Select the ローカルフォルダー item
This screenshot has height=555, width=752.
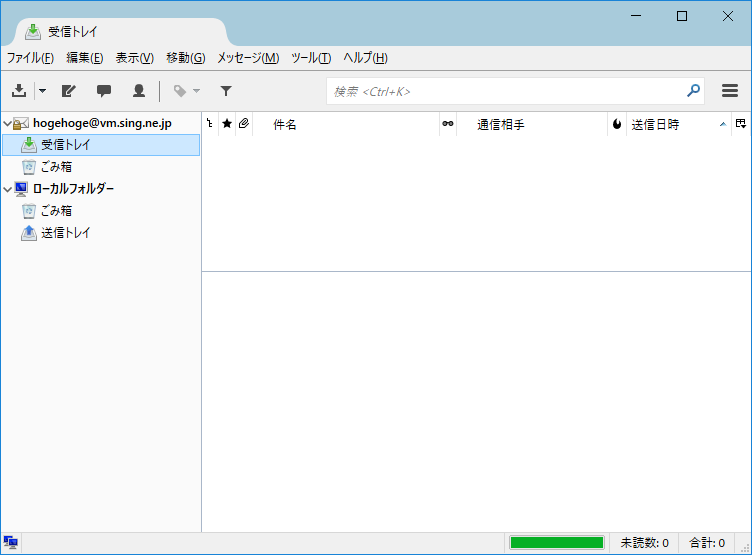(73, 189)
